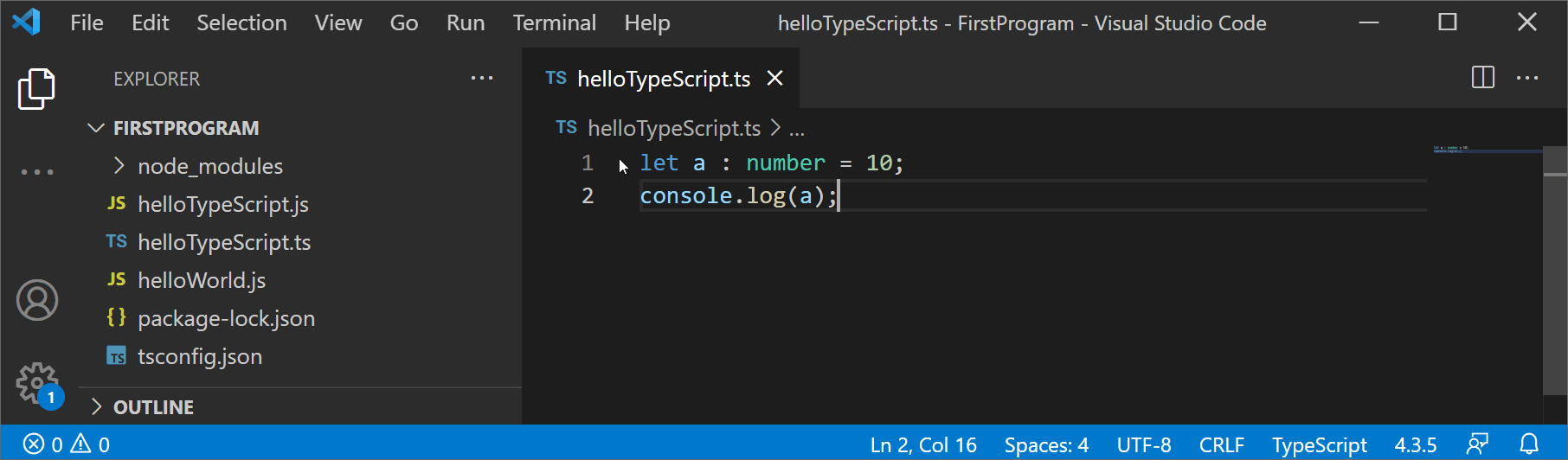Close the helloTypeScript.ts editor tab
Image resolution: width=1568 pixels, height=460 pixels.
coord(775,79)
